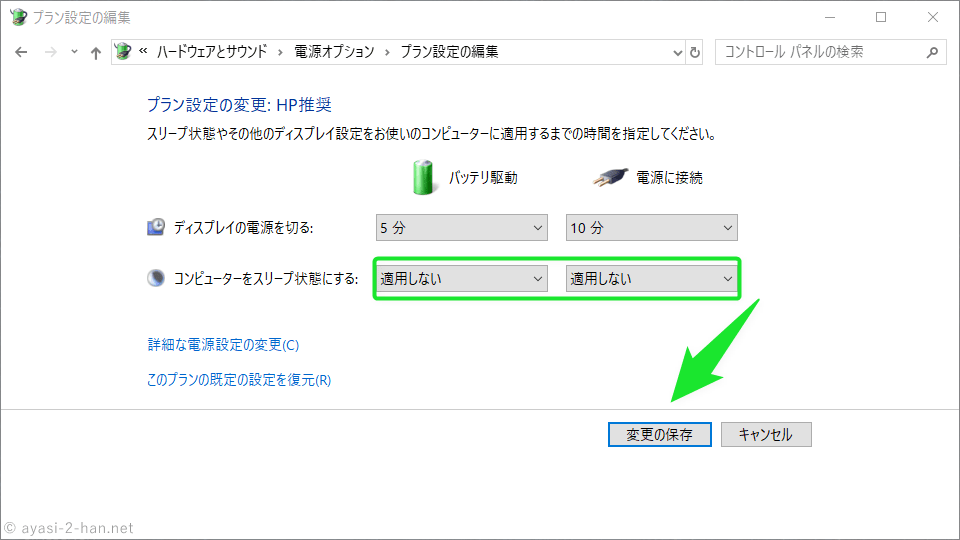Viewport: 960px width, 540px height.
Task: Click the power plan icon in address bar
Action: pyautogui.click(x=123, y=52)
